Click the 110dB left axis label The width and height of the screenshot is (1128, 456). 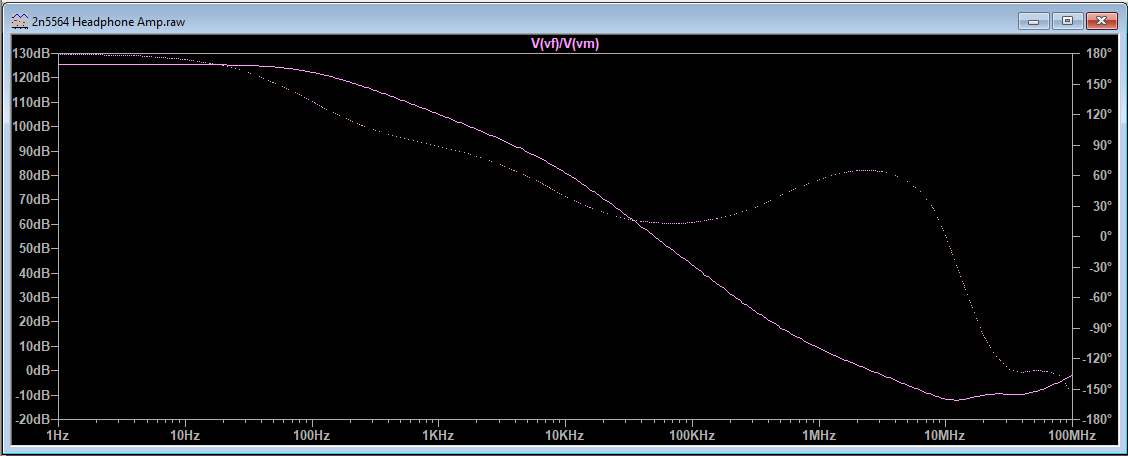[31, 102]
